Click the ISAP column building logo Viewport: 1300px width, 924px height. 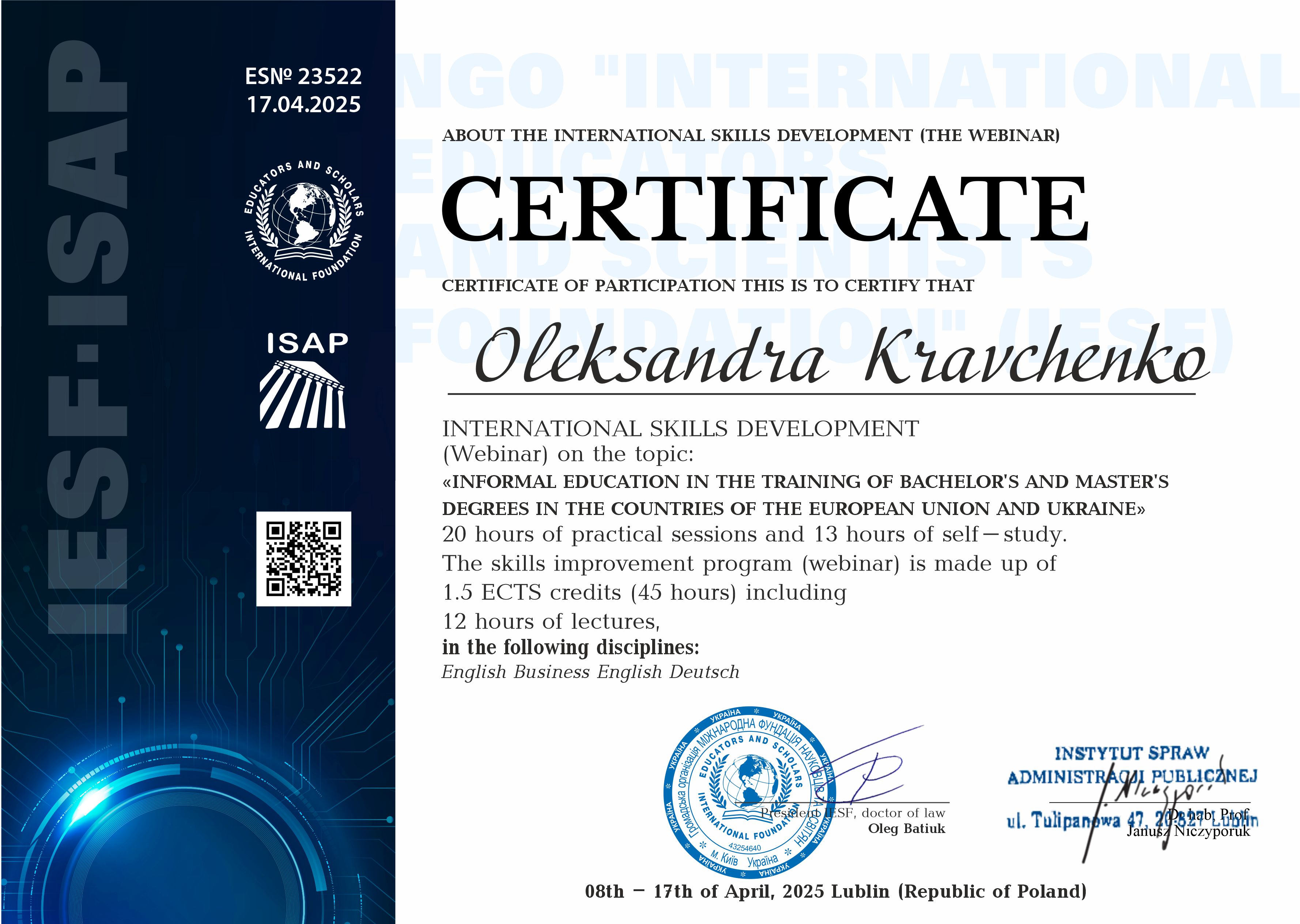[303, 394]
